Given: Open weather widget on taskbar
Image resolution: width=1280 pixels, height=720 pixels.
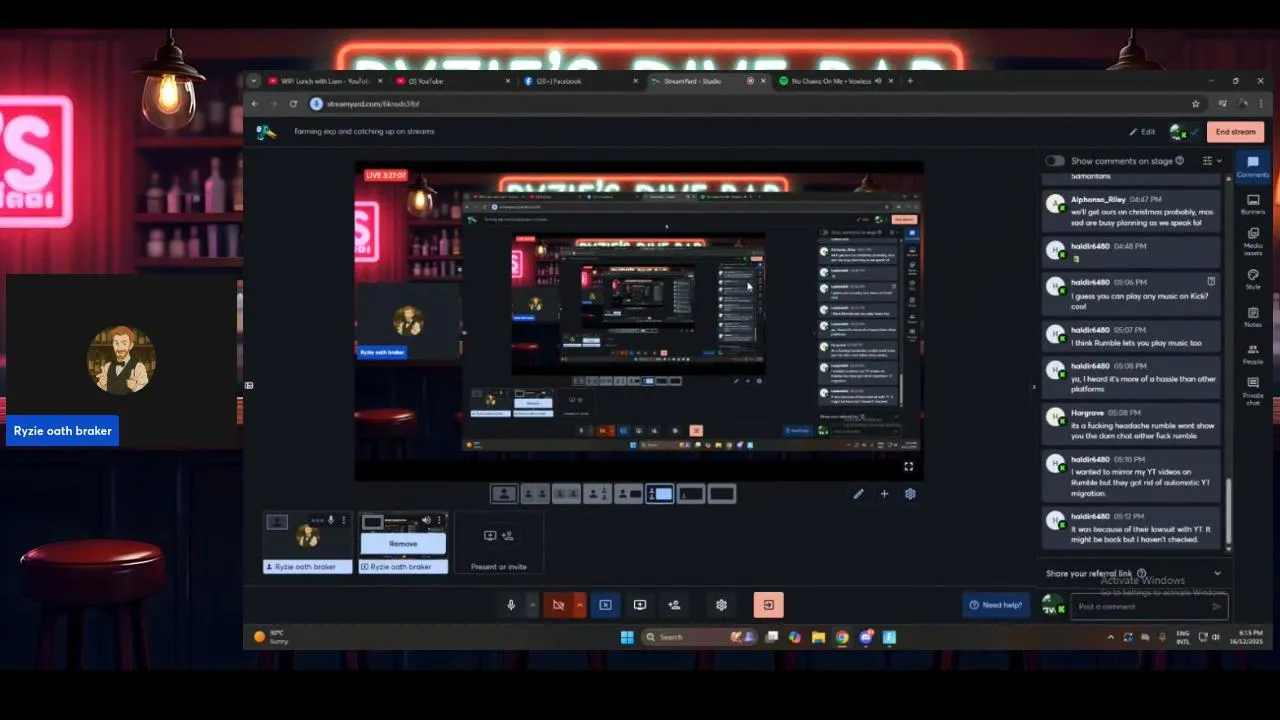Looking at the screenshot, I should 272,636.
